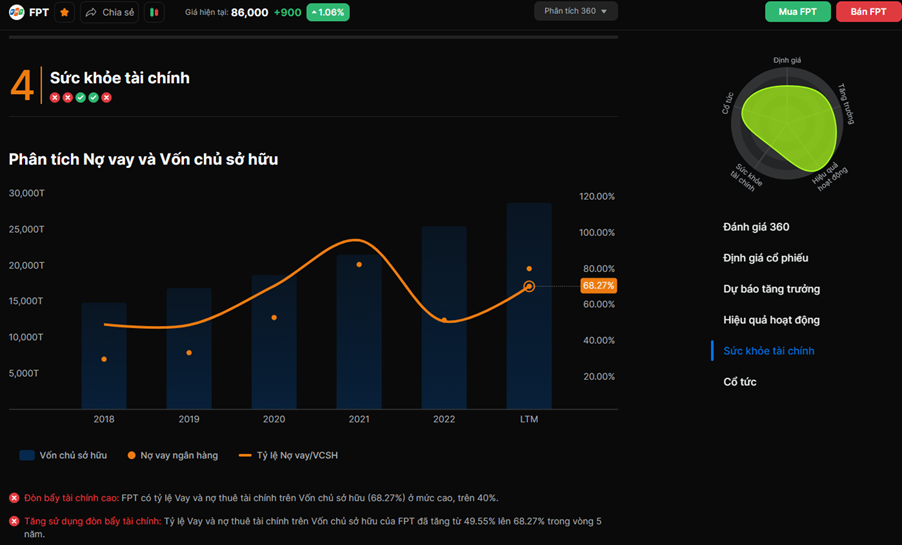The height and width of the screenshot is (545, 902).
Task: Click the last red X status icon under title
Action: [x=106, y=97]
